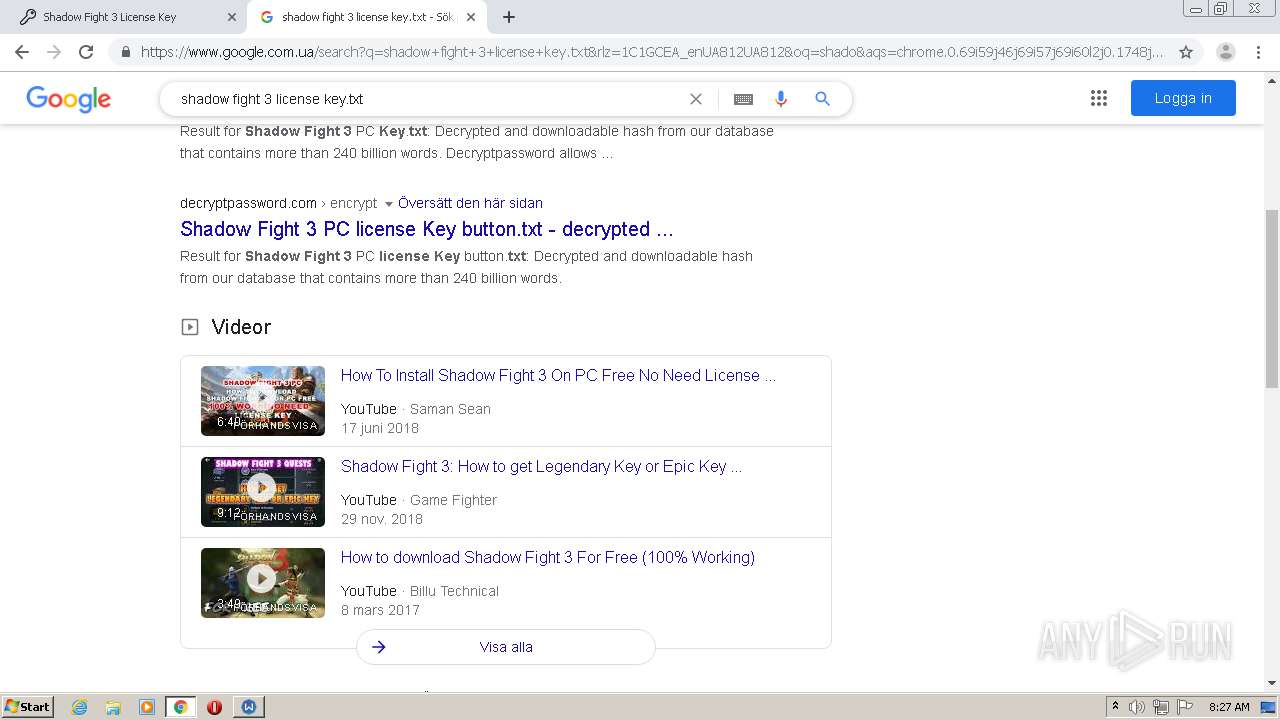This screenshot has height=720, width=1280.
Task: Open the Google apps grid
Action: click(1099, 98)
